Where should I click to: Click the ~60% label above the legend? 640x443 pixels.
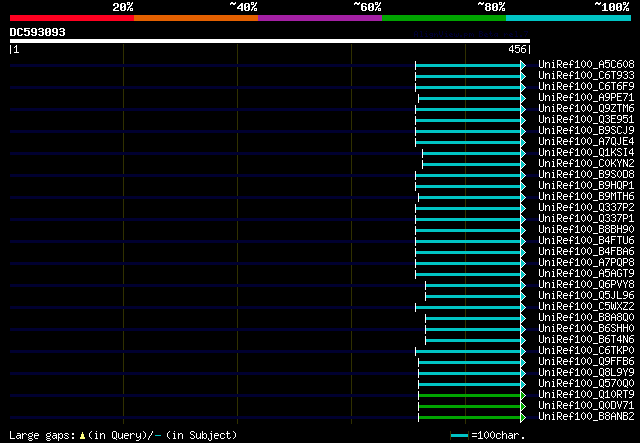tap(367, 7)
